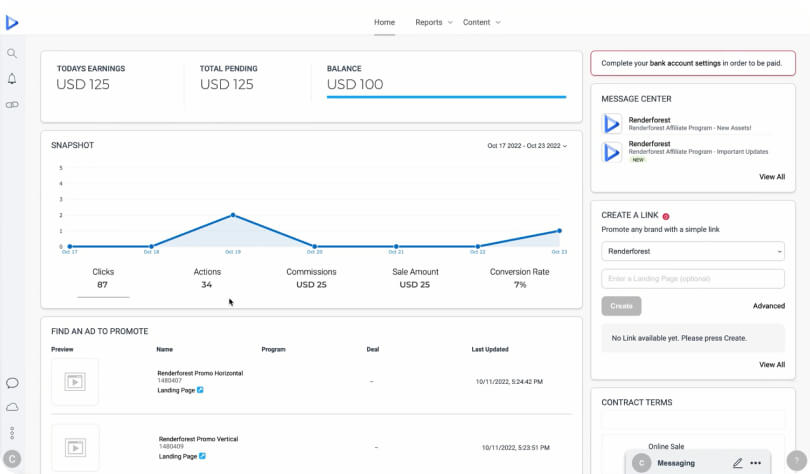Viewport: 810px width, 474px height.
Task: Open landing page icon for Promo Horizontal
Action: coord(201,390)
